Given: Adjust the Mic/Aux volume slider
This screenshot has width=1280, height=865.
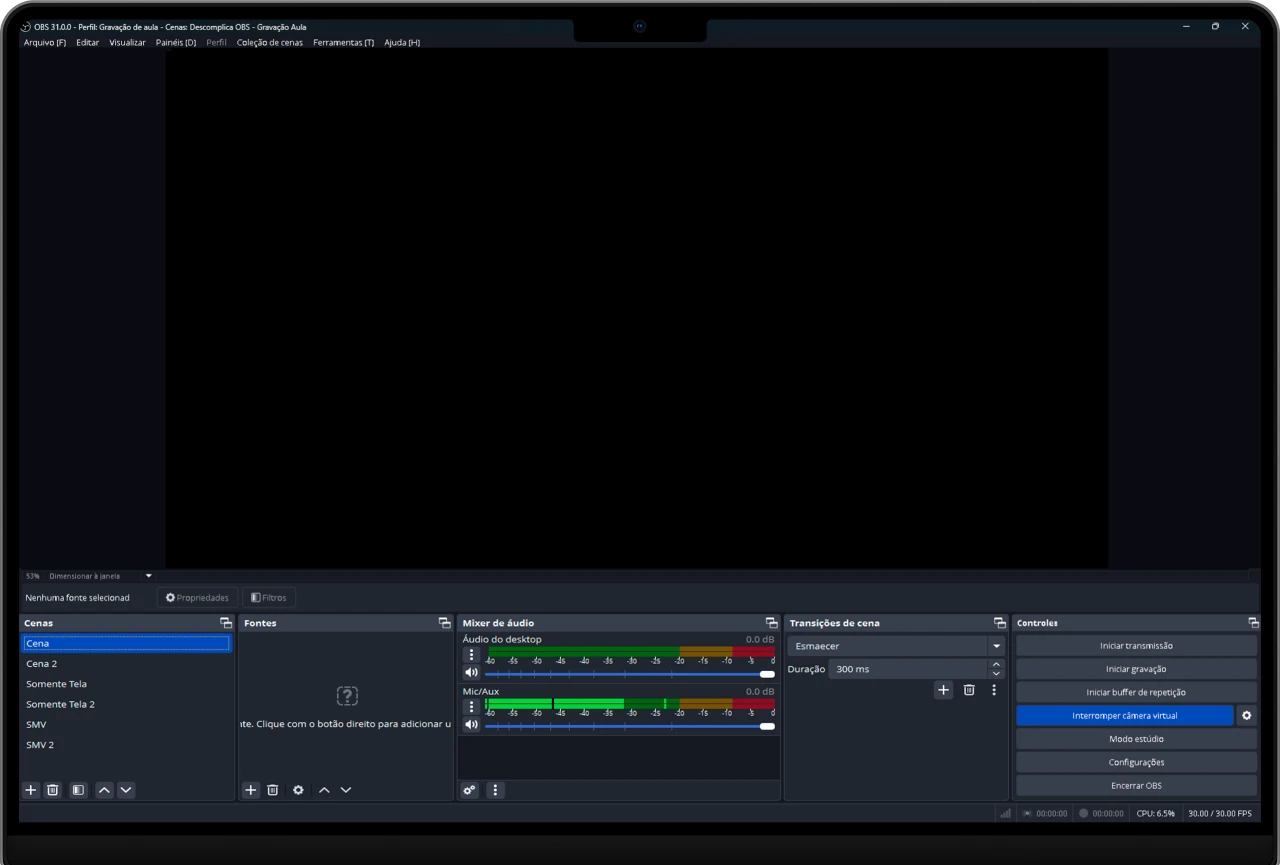Looking at the screenshot, I should [x=630, y=726].
